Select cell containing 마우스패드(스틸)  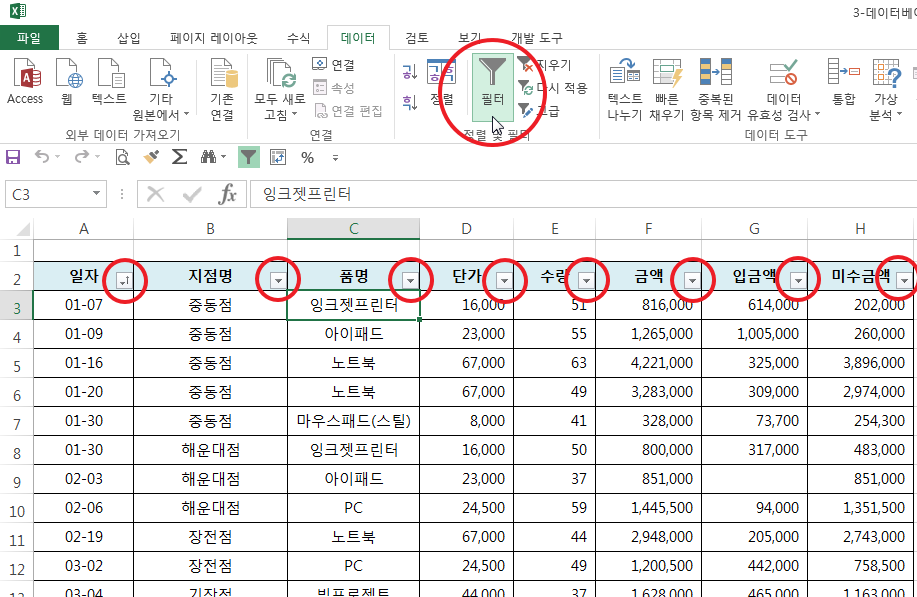353,421
